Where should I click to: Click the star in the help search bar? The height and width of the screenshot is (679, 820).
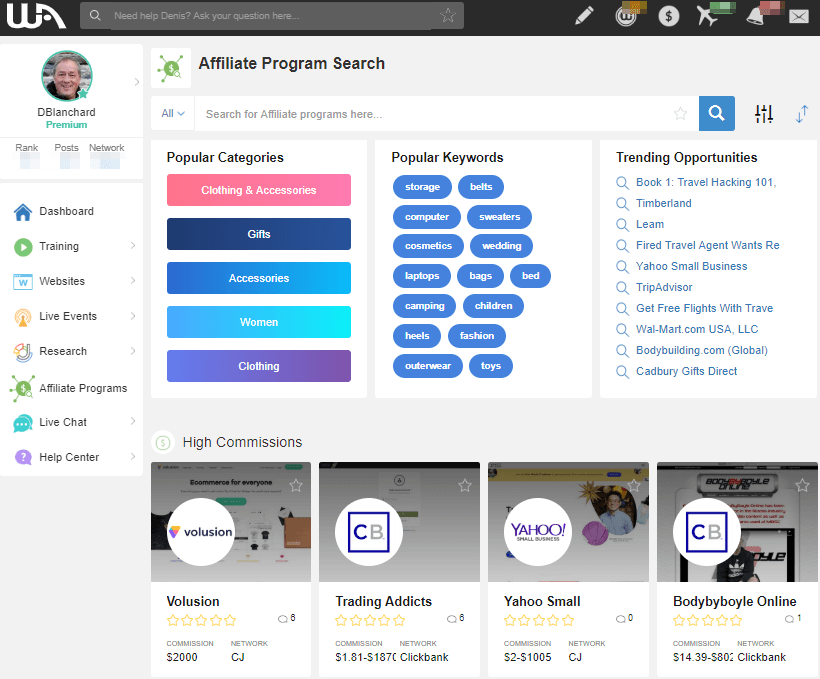[x=448, y=15]
